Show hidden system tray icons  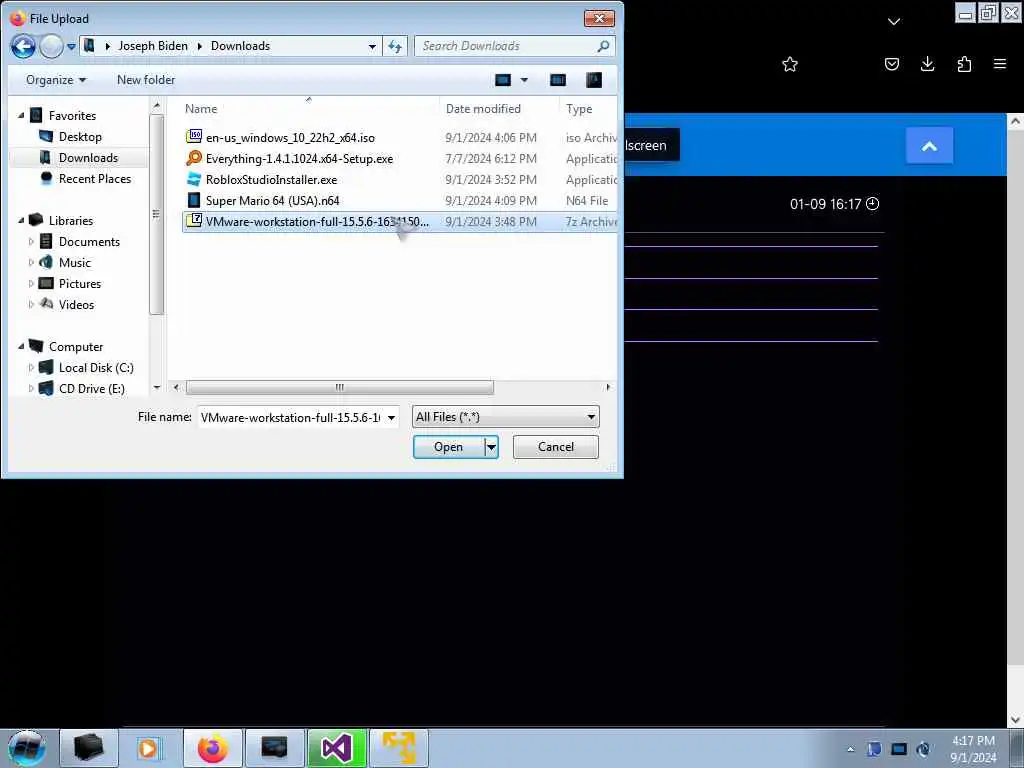click(x=850, y=749)
